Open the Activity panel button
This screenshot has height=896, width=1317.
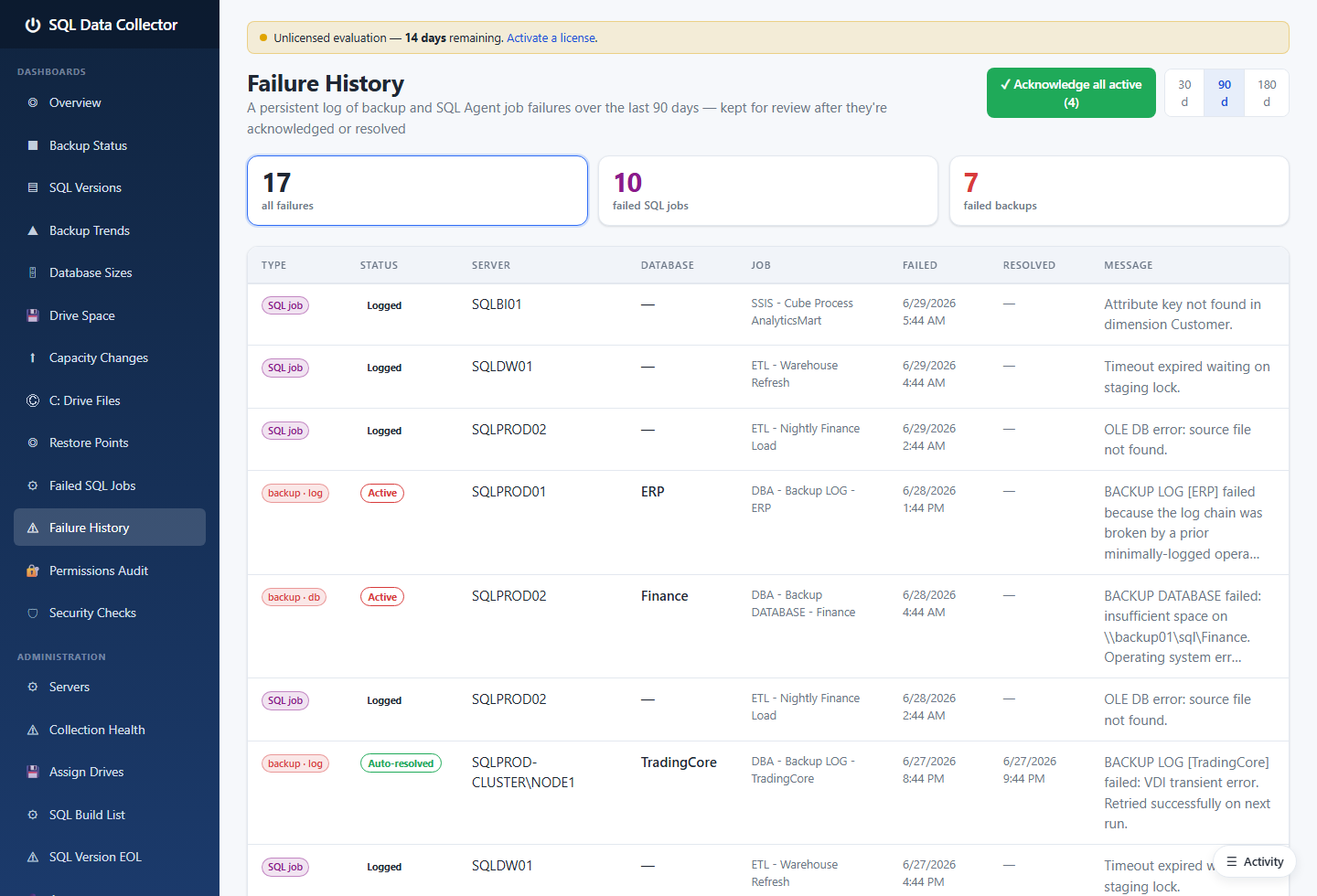click(x=1255, y=861)
